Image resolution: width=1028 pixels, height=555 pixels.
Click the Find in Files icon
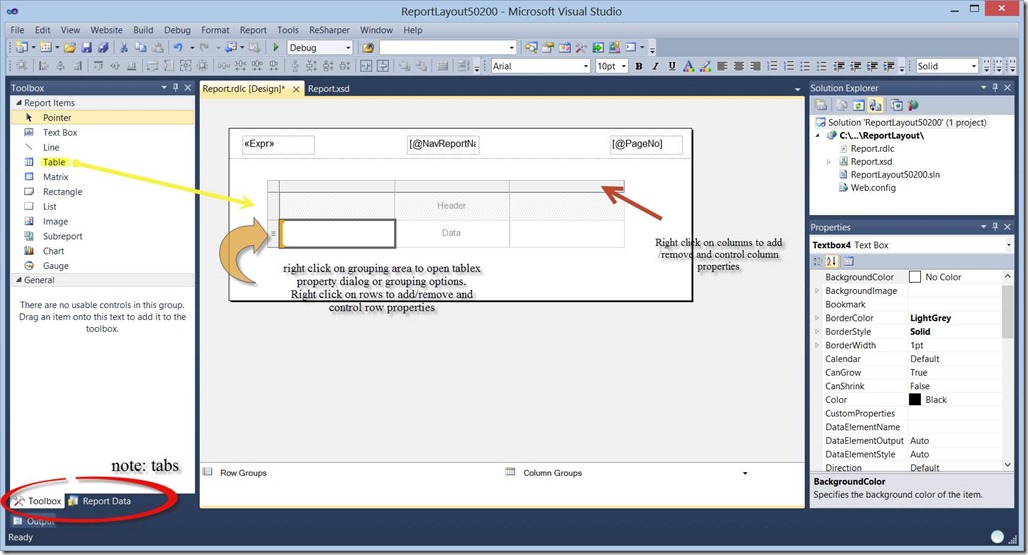pos(368,47)
